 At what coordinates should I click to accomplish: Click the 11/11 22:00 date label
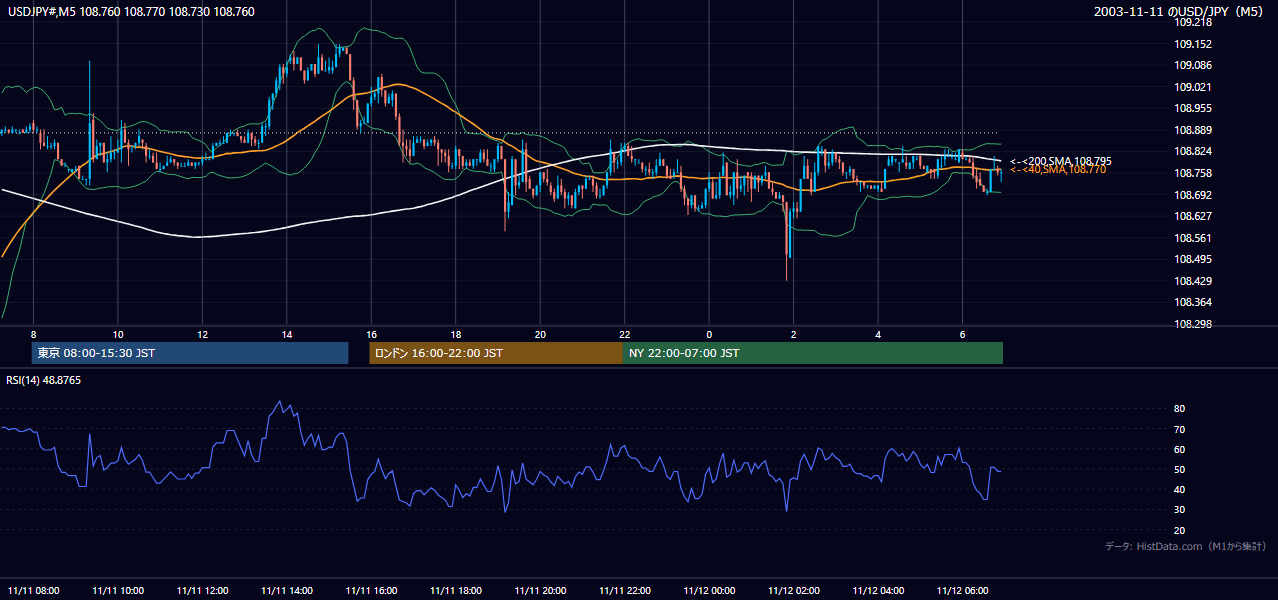[624, 590]
